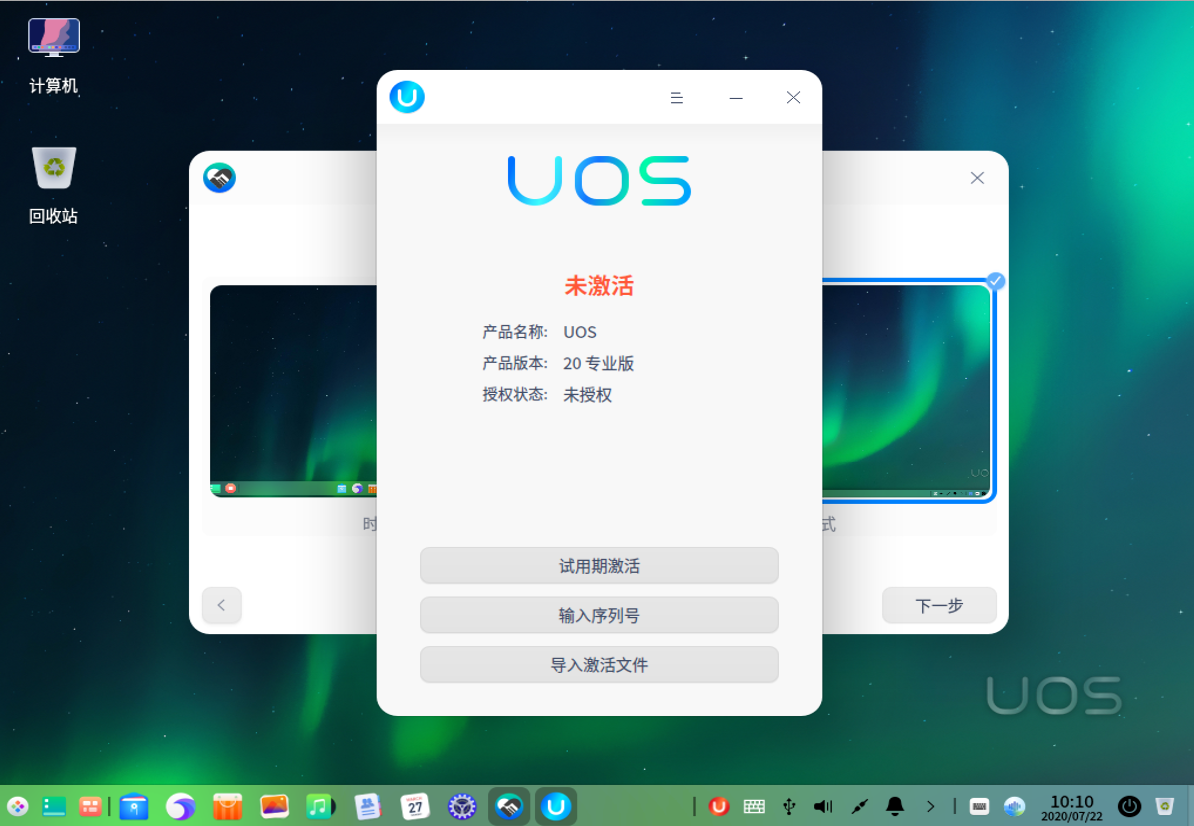Expand hidden tray icons with the chevron

point(931,806)
